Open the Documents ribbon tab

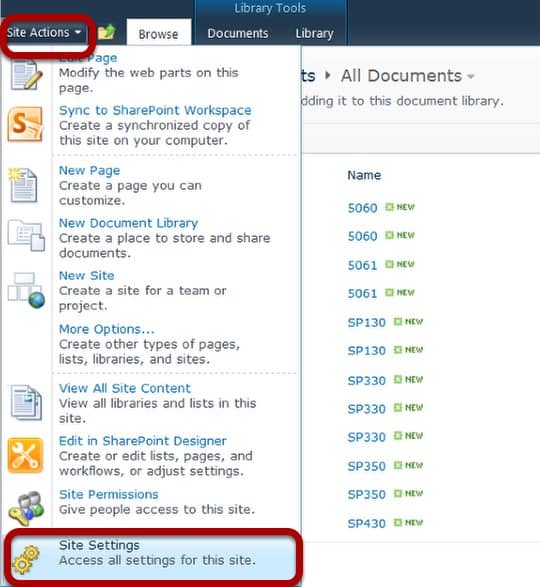(x=238, y=34)
